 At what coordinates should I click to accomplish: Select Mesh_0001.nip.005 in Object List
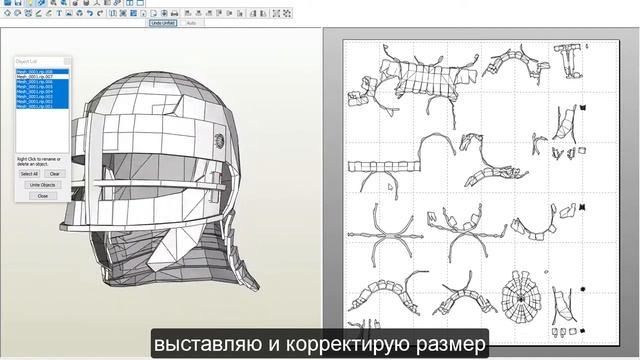pos(42,87)
